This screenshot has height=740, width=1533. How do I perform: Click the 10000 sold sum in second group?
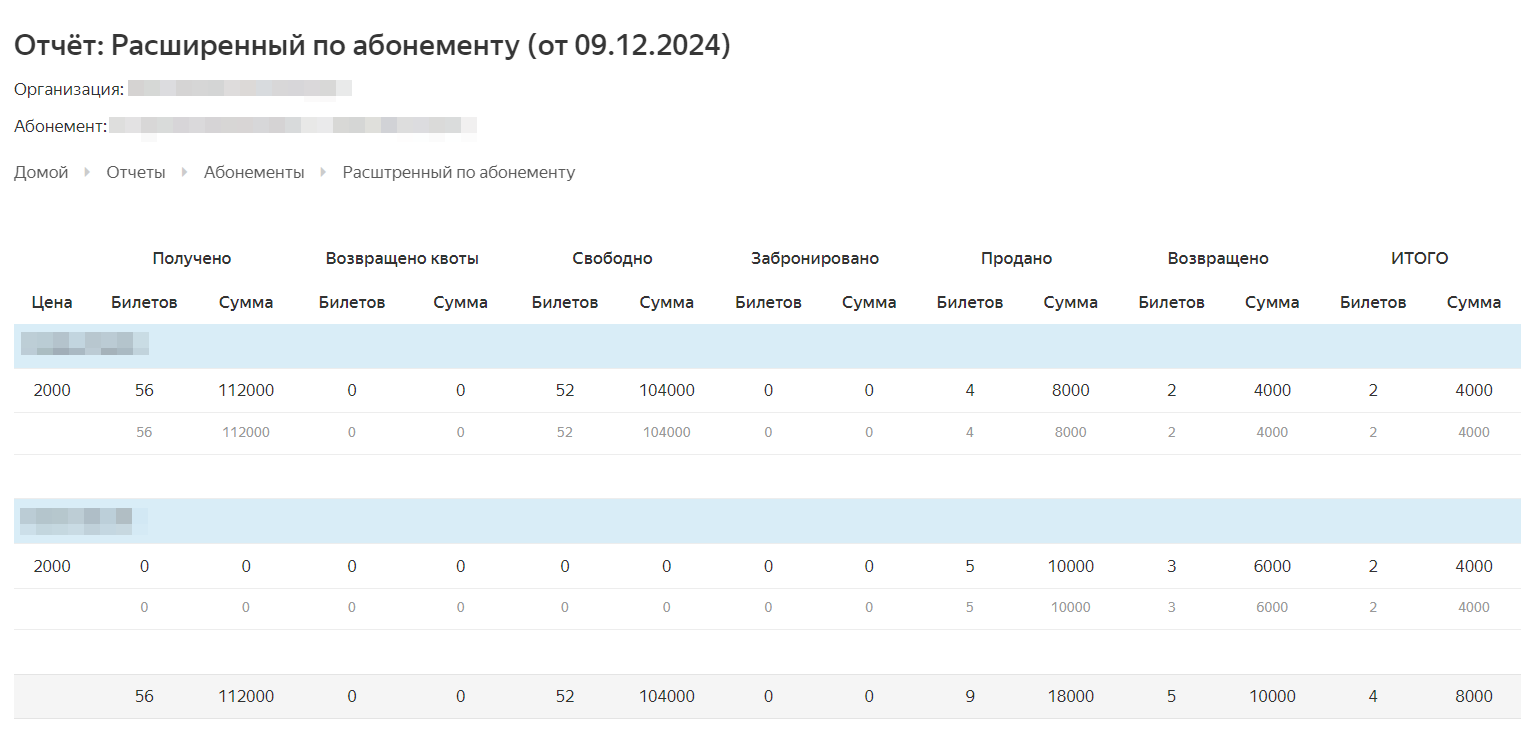click(x=1071, y=566)
